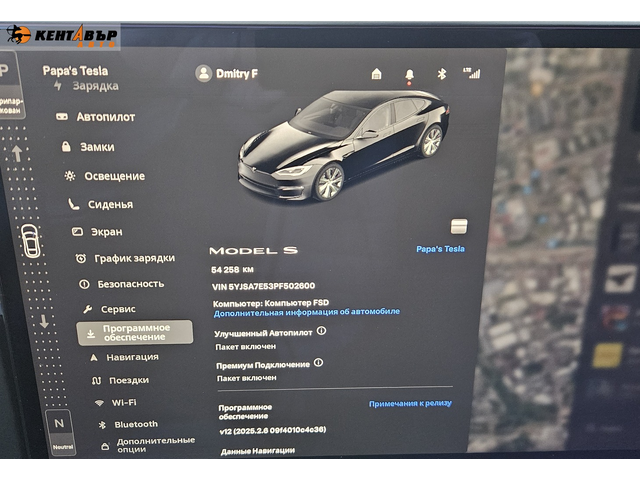Tap info icon beside Премиум Подключение
This screenshot has width=640, height=480.
point(318,362)
